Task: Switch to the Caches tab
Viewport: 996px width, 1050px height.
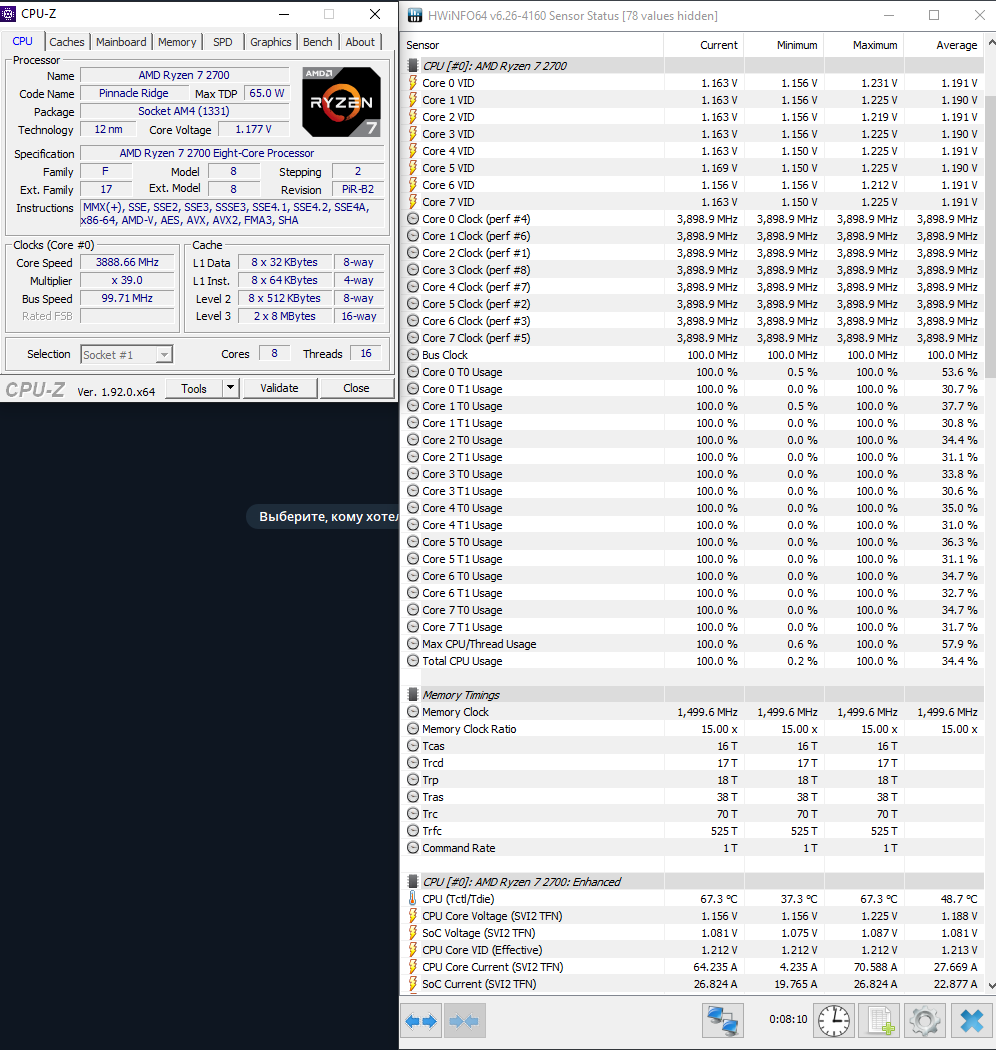Action: (67, 42)
